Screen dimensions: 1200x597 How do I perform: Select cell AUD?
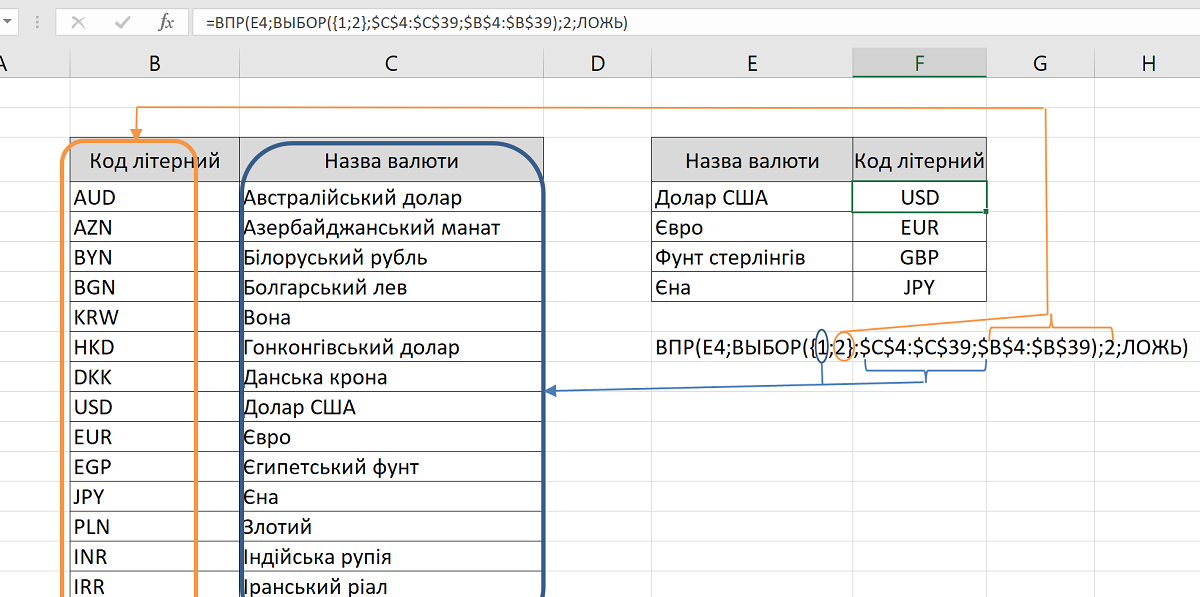[155, 197]
